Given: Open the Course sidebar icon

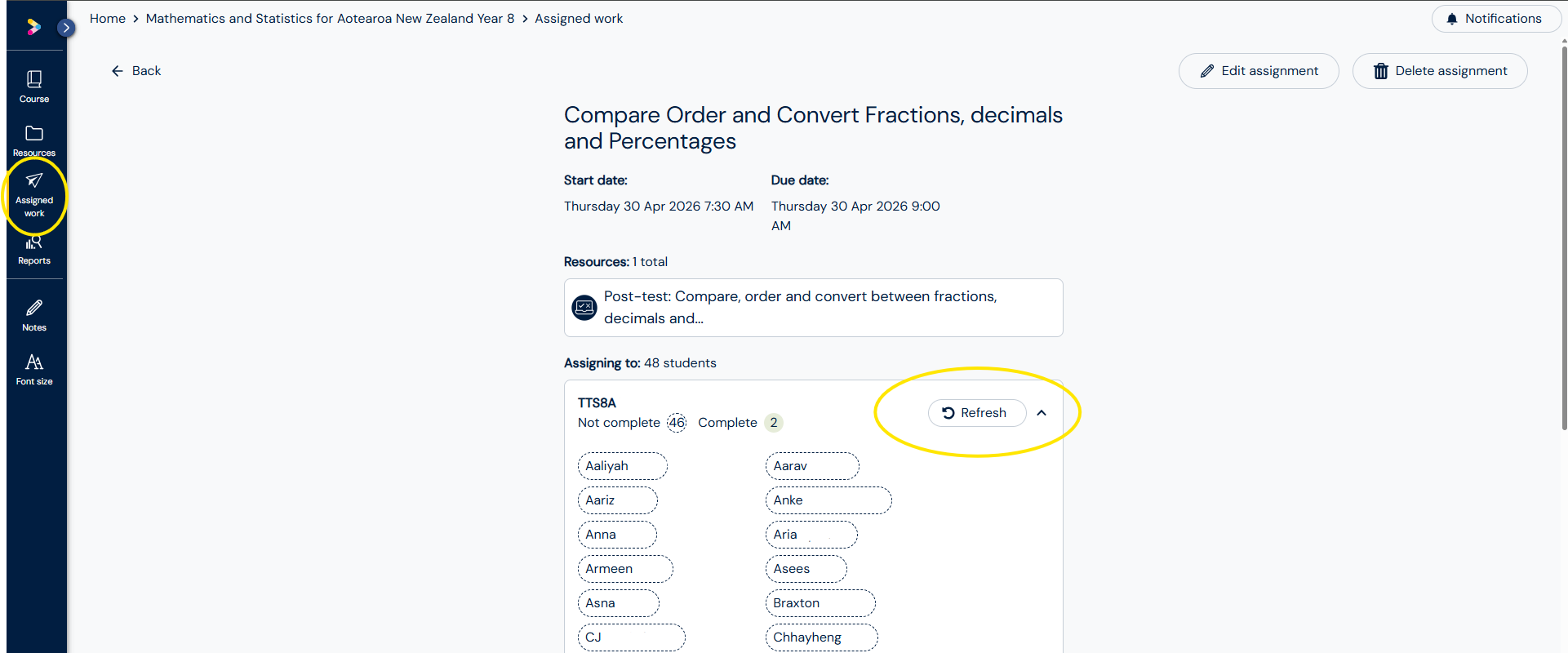Looking at the screenshot, I should coord(34,87).
